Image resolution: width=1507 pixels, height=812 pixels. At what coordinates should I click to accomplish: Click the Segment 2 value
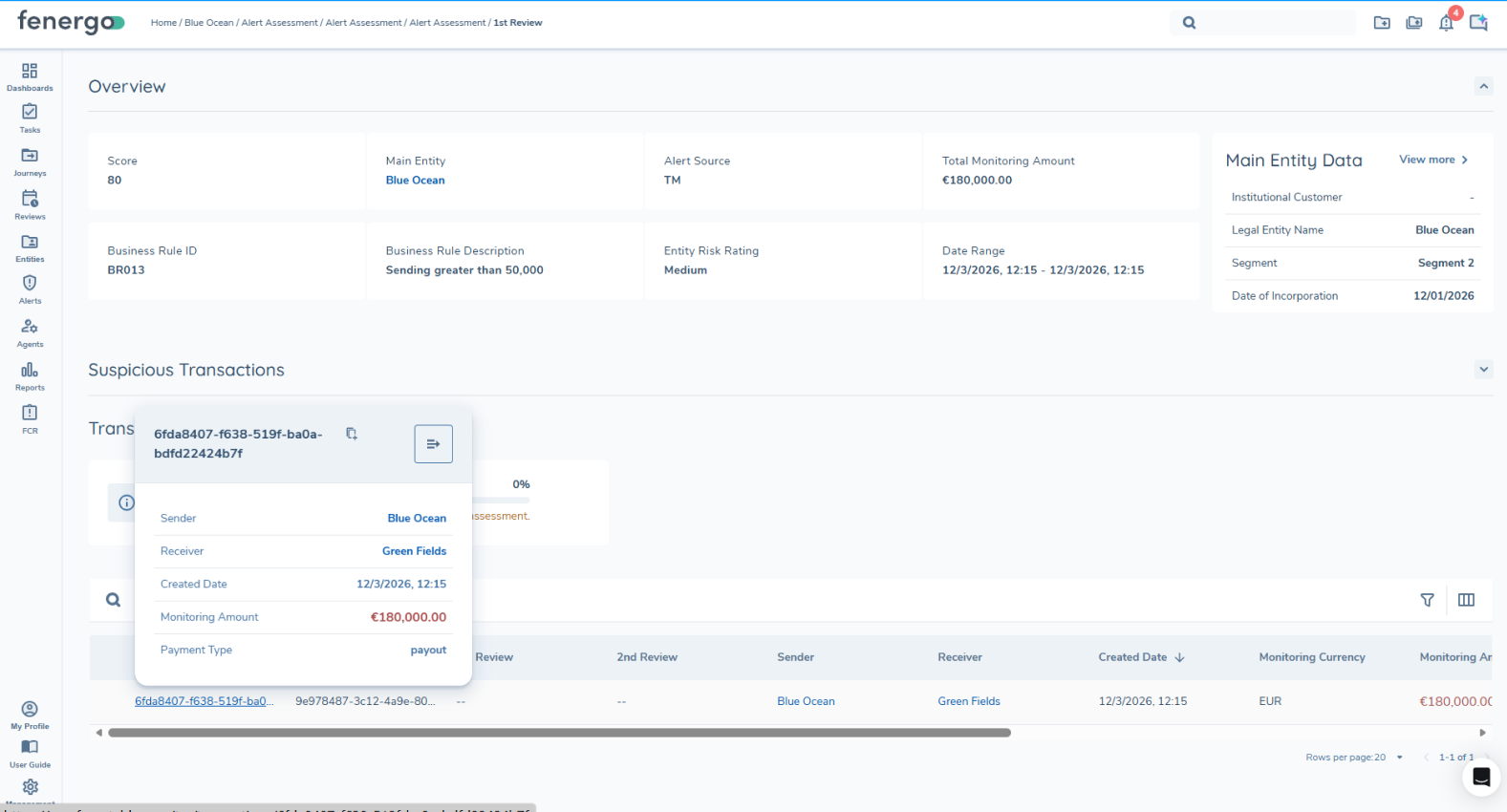coord(1446,263)
